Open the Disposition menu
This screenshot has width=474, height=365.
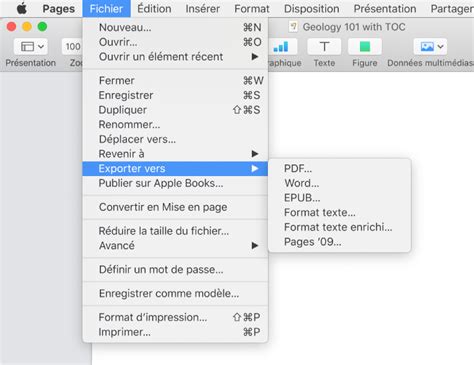tap(311, 9)
